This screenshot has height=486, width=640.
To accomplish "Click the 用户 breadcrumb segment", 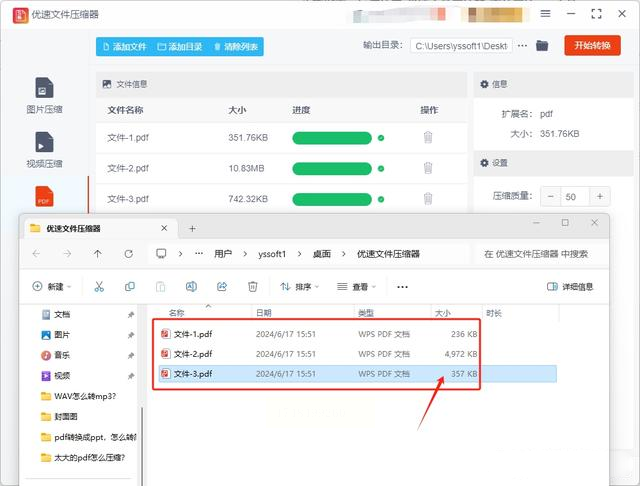I will point(223,254).
